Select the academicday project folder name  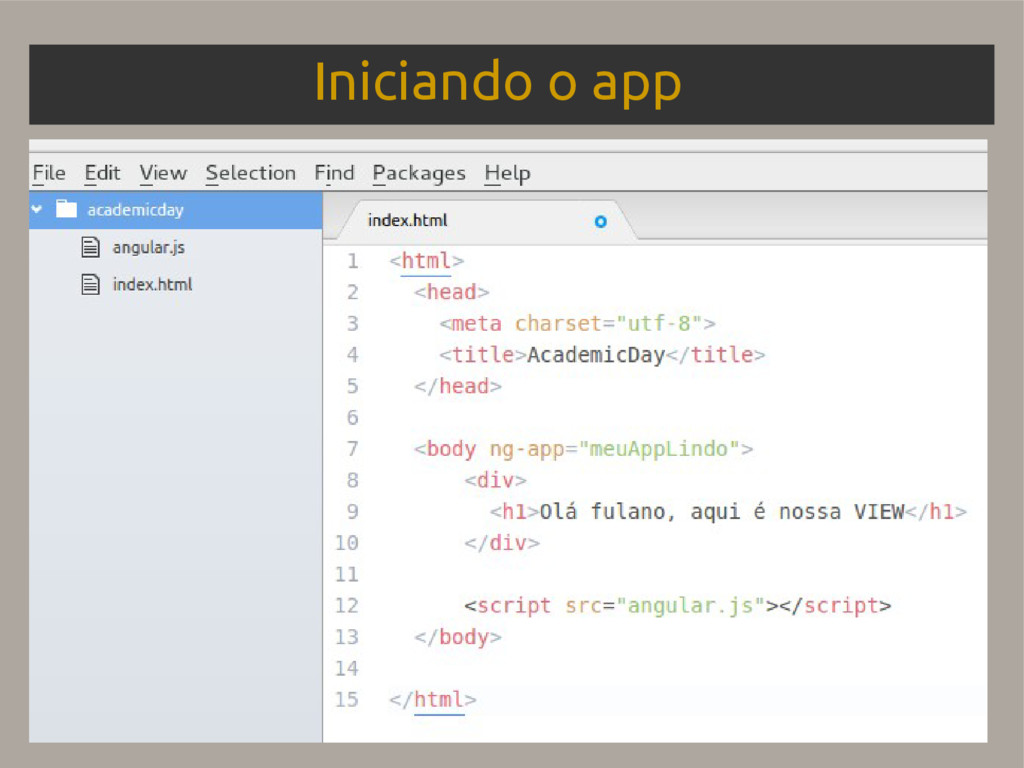tap(135, 210)
